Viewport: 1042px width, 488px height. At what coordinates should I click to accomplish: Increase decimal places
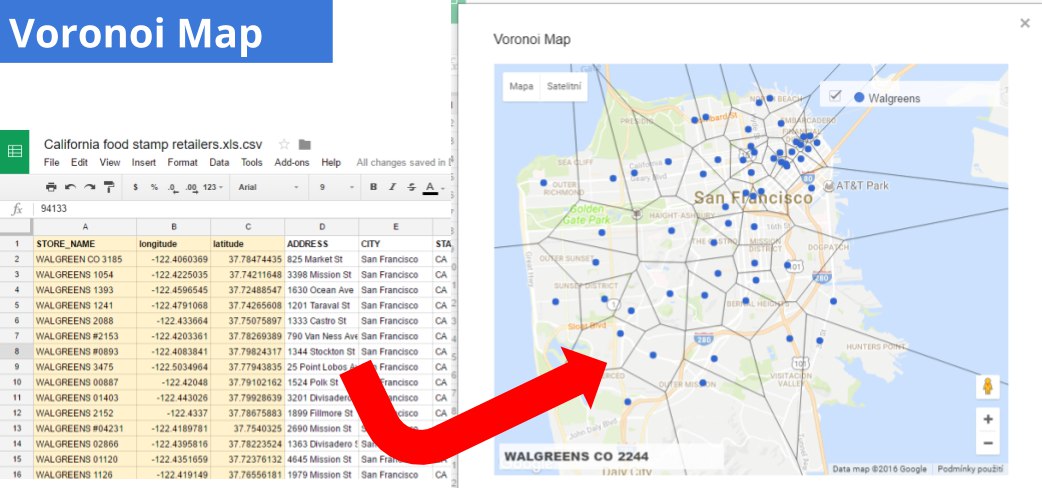coord(191,187)
